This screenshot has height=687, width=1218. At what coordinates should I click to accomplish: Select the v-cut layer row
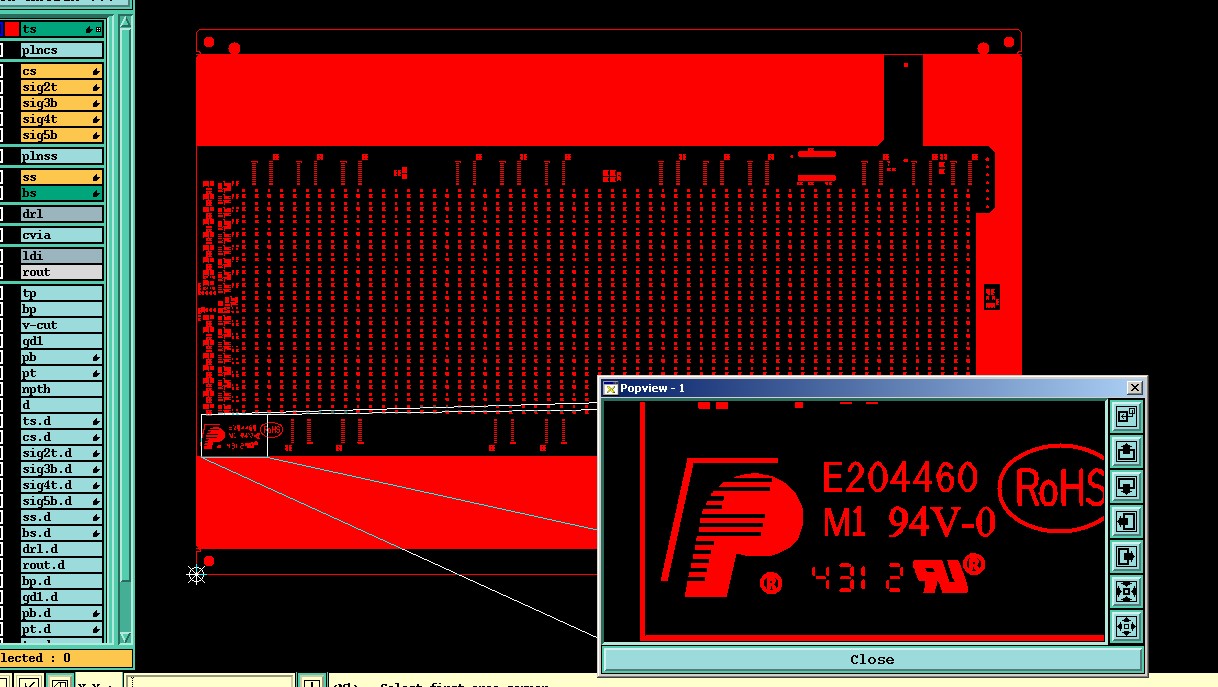(62, 325)
